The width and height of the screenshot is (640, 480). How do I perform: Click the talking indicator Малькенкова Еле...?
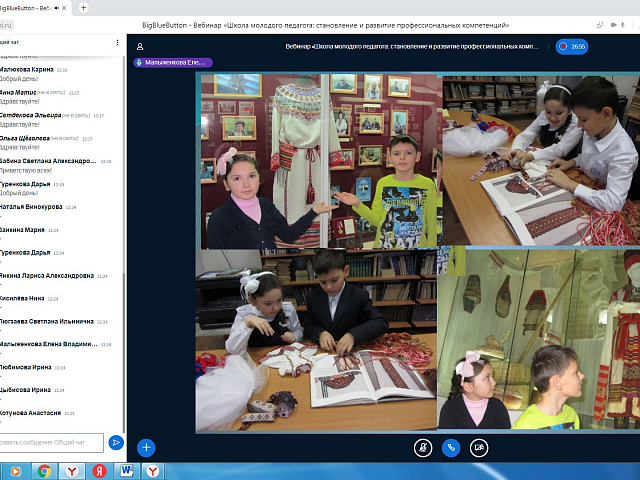(x=173, y=62)
